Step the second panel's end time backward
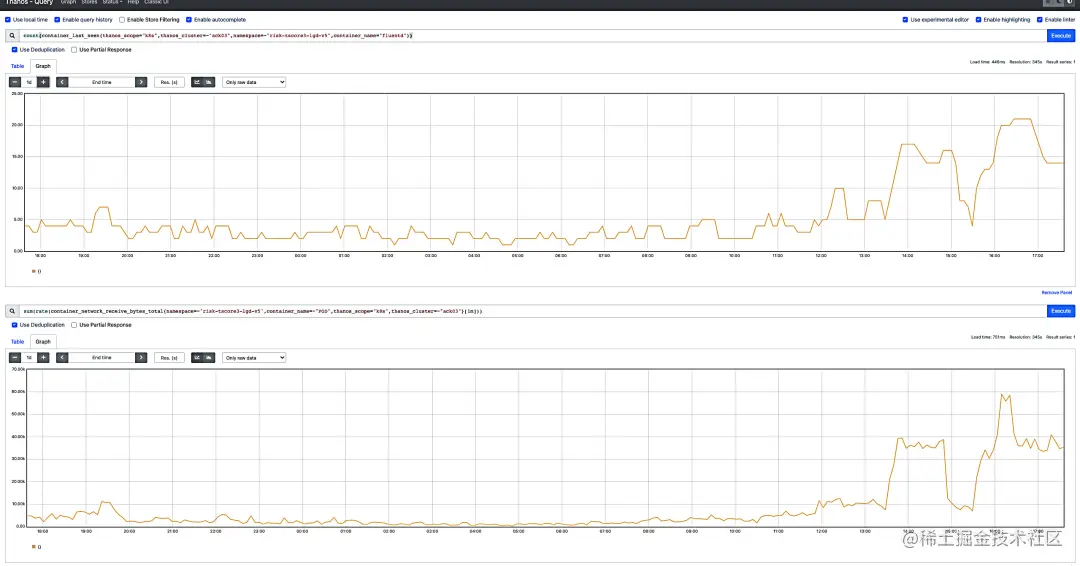 tap(62, 357)
